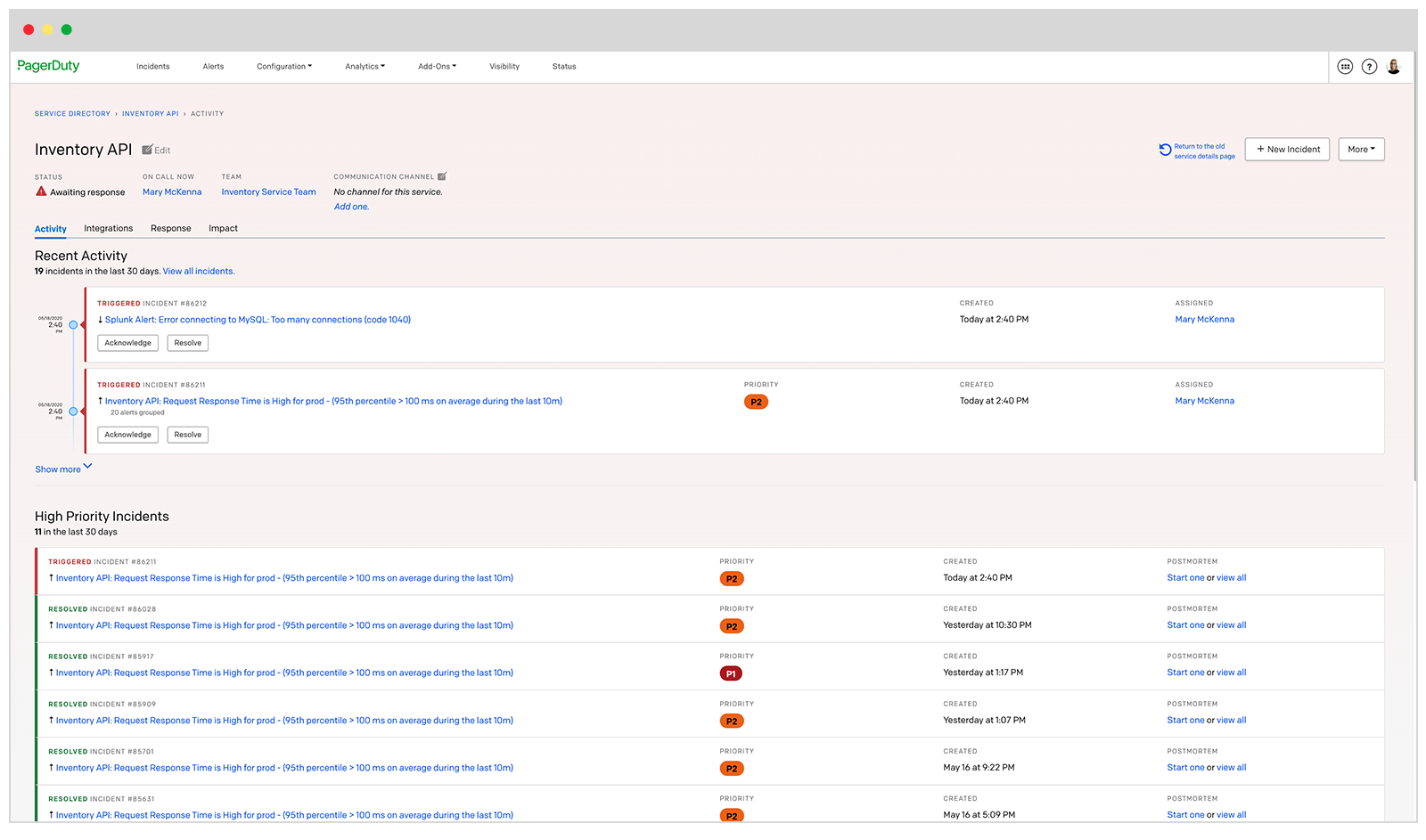Viewport: 1426px width, 840px height.
Task: Click the New Incident button
Action: (x=1287, y=150)
